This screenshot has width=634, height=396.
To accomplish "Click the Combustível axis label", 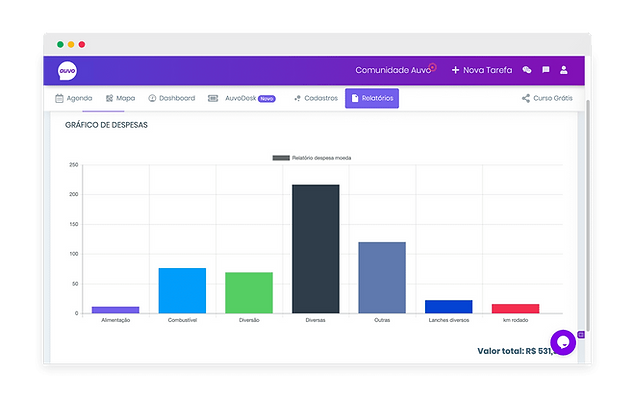I will click(x=182, y=320).
